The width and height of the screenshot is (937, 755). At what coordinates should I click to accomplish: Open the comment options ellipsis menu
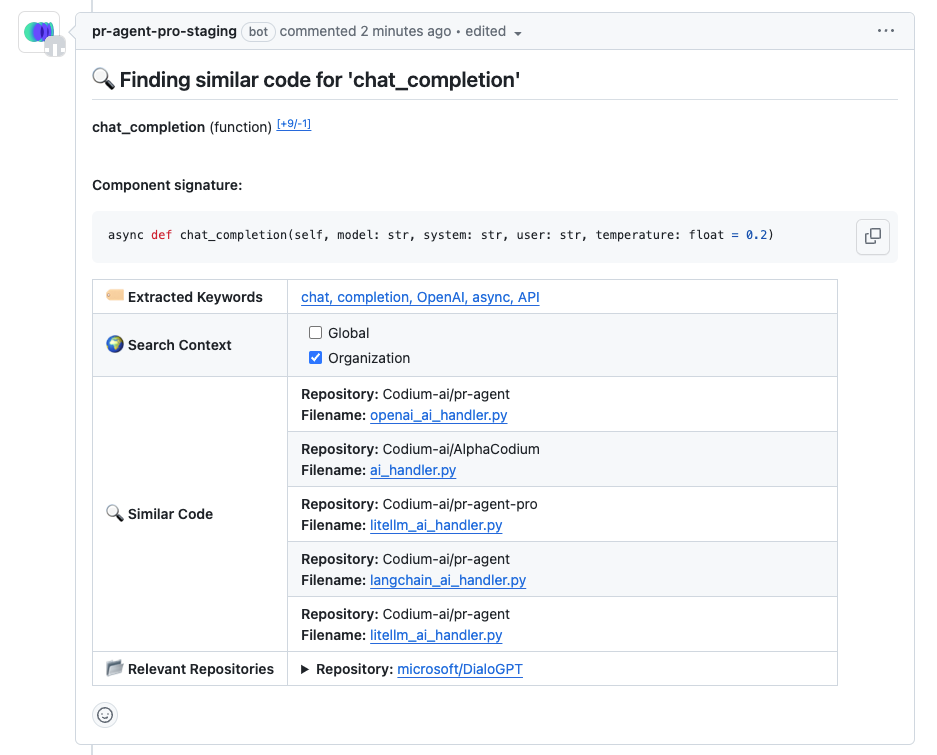tap(885, 31)
